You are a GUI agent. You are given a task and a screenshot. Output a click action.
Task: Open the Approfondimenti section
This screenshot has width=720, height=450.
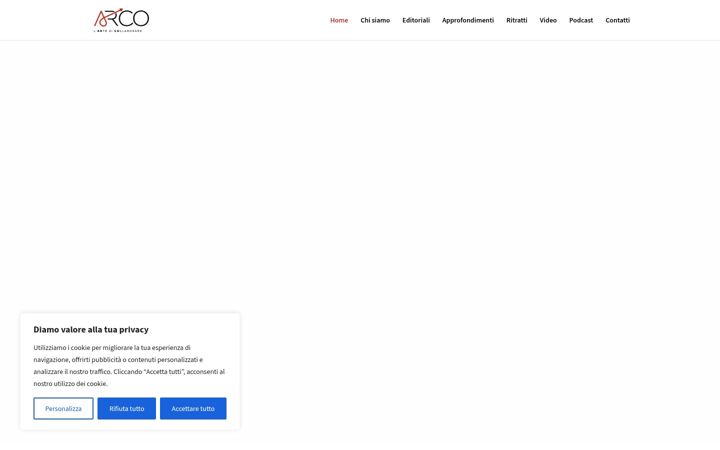[468, 20]
